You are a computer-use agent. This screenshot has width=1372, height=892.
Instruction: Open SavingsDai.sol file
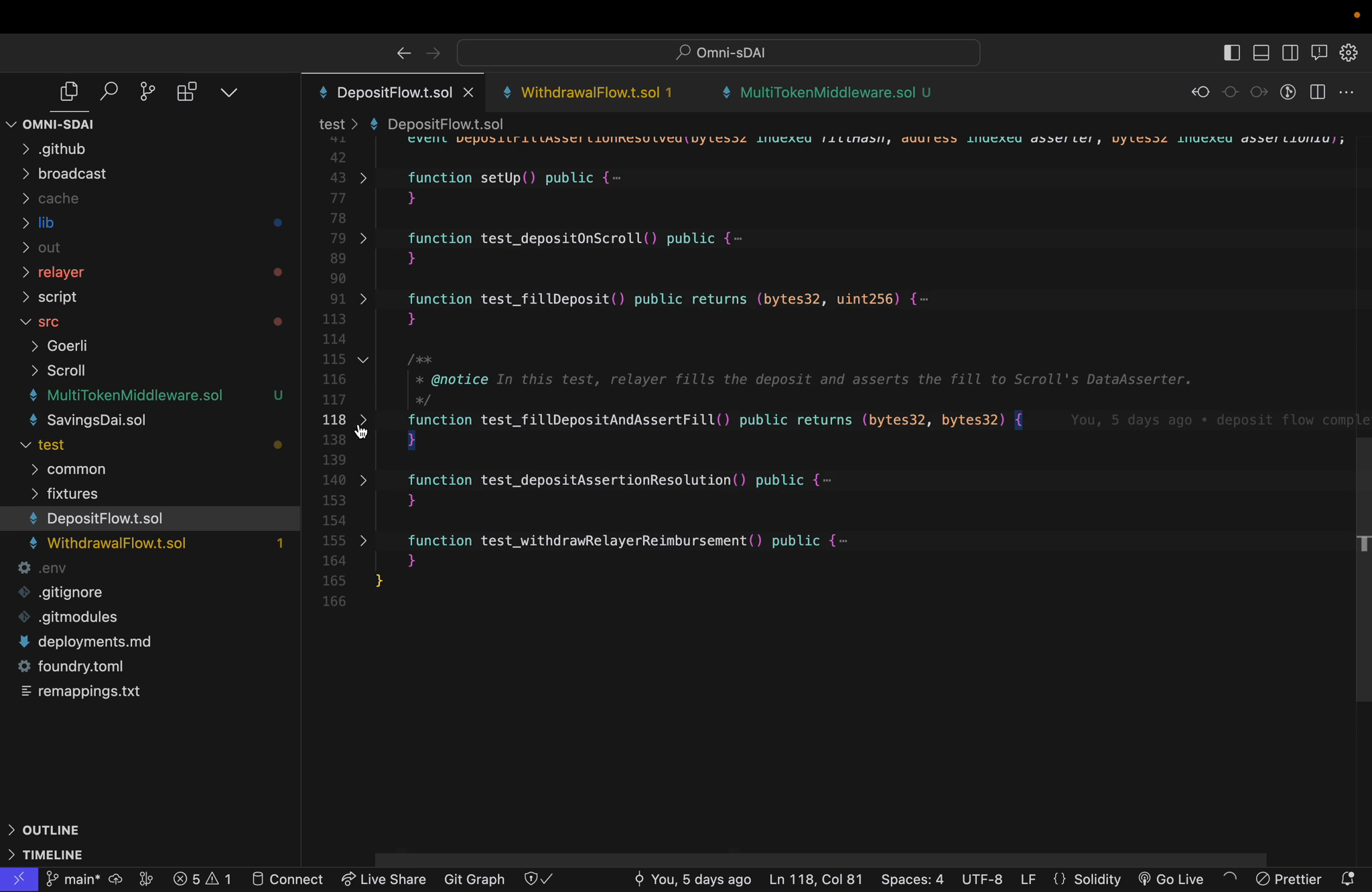(150, 420)
